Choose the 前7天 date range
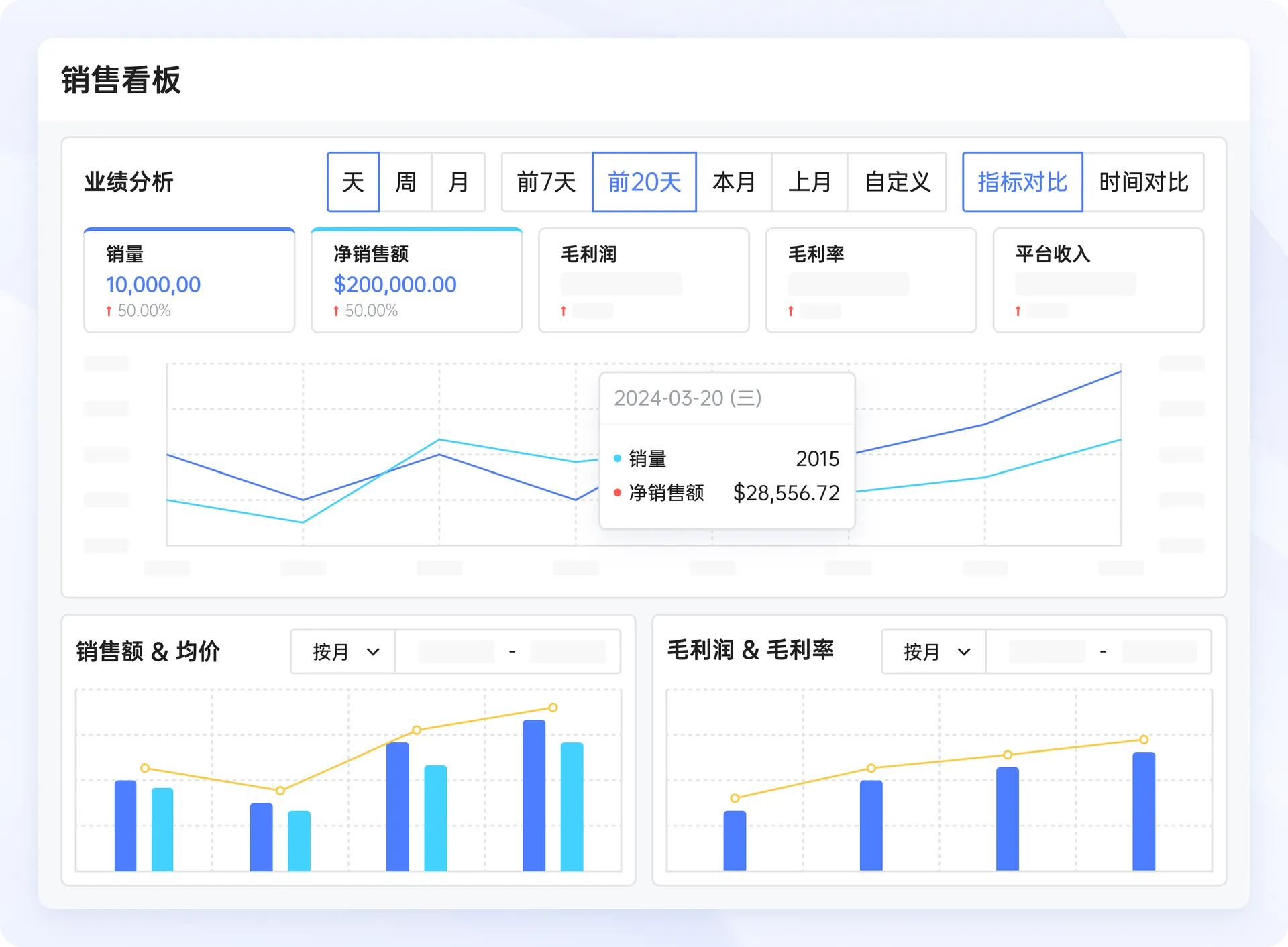Screen dimensions: 1288x947 pos(547,182)
